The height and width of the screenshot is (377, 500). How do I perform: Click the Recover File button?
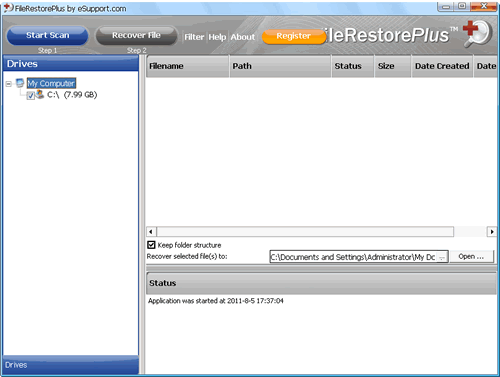[136, 36]
